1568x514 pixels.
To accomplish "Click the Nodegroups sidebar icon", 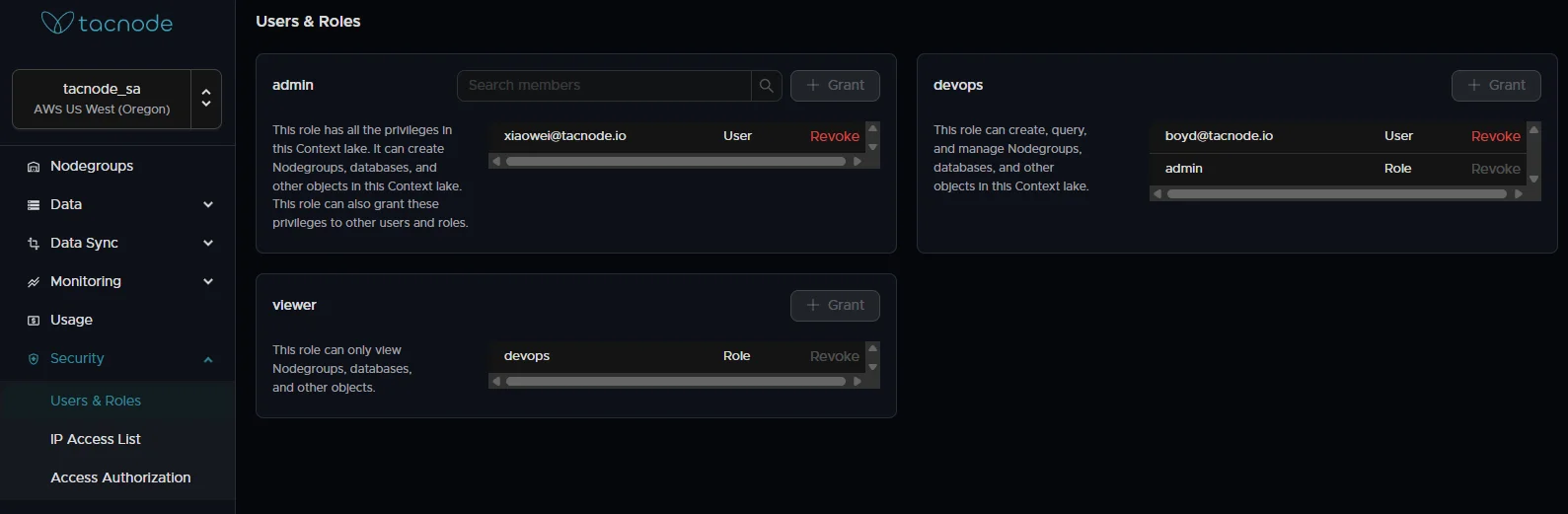I will click(34, 167).
